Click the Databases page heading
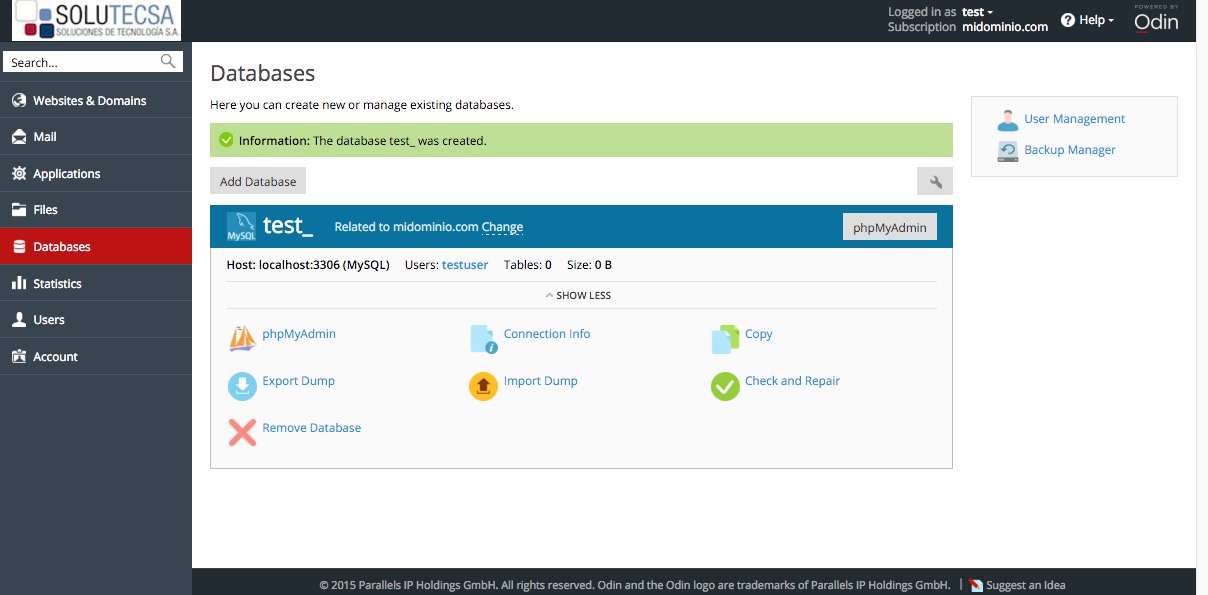Image resolution: width=1208 pixels, height=595 pixels. point(263,73)
